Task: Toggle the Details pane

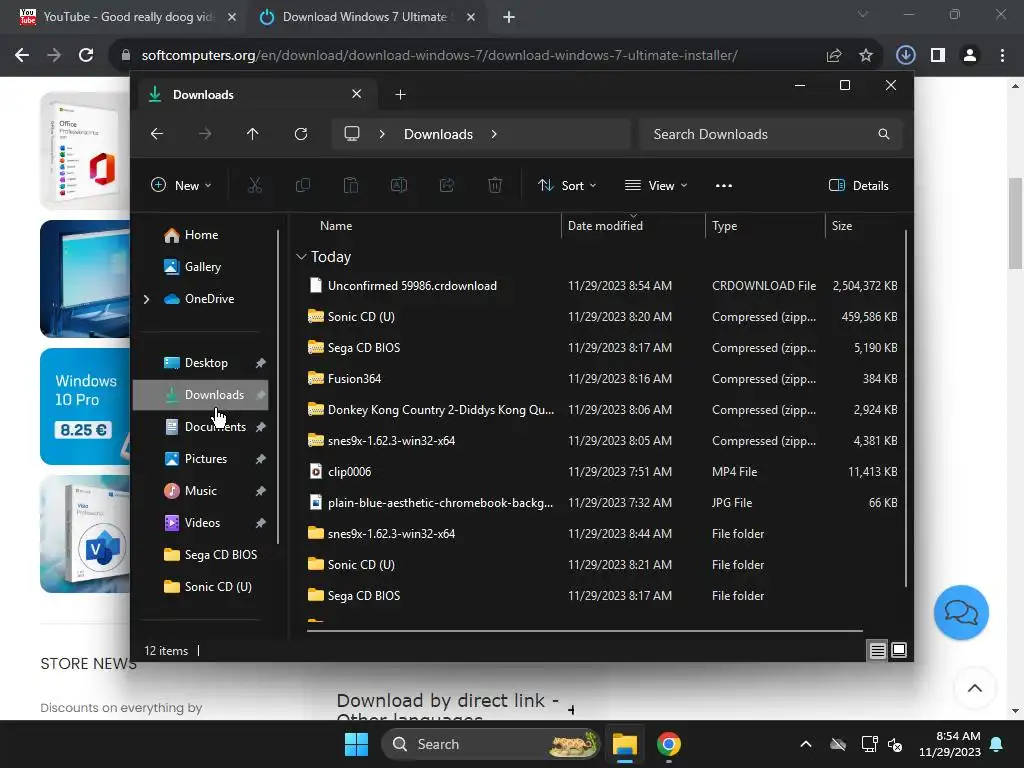Action: [859, 185]
